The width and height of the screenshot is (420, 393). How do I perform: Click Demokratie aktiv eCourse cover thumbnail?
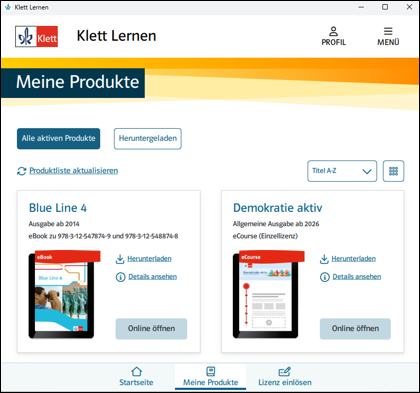point(268,294)
